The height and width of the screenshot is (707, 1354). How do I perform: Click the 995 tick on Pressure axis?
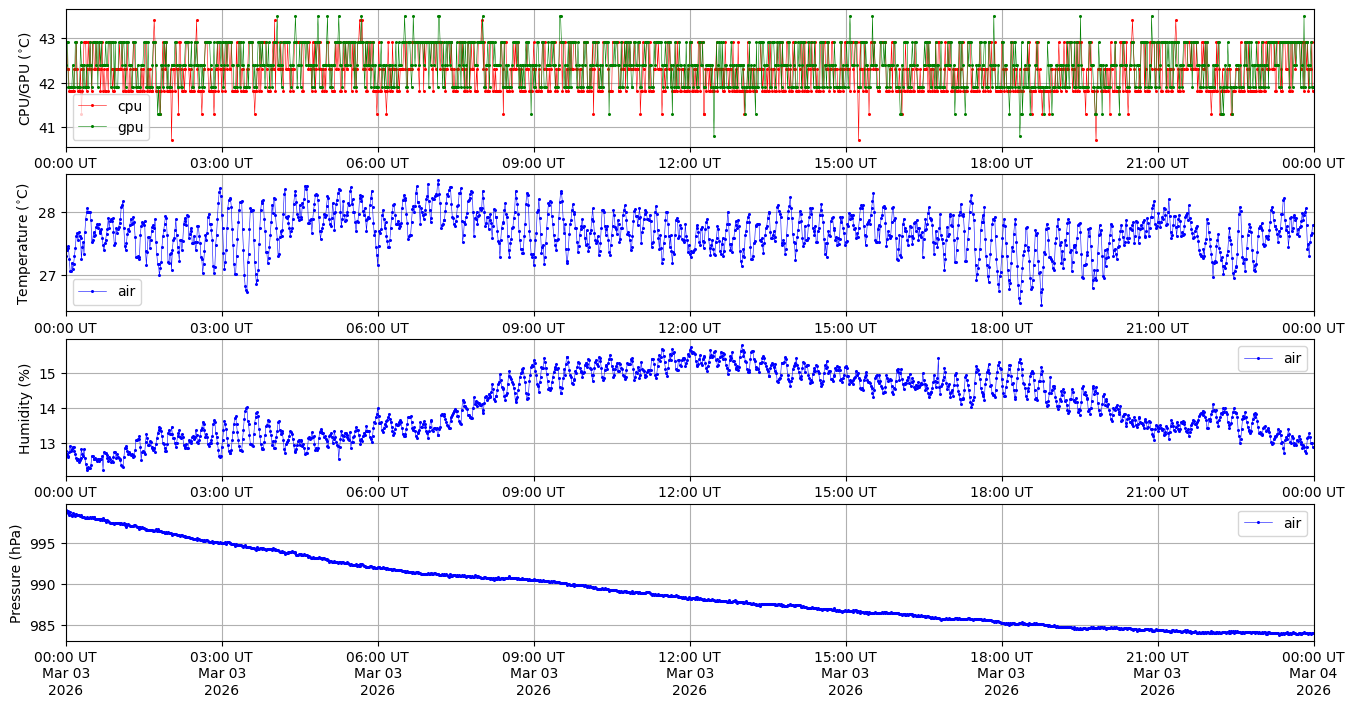44,544
